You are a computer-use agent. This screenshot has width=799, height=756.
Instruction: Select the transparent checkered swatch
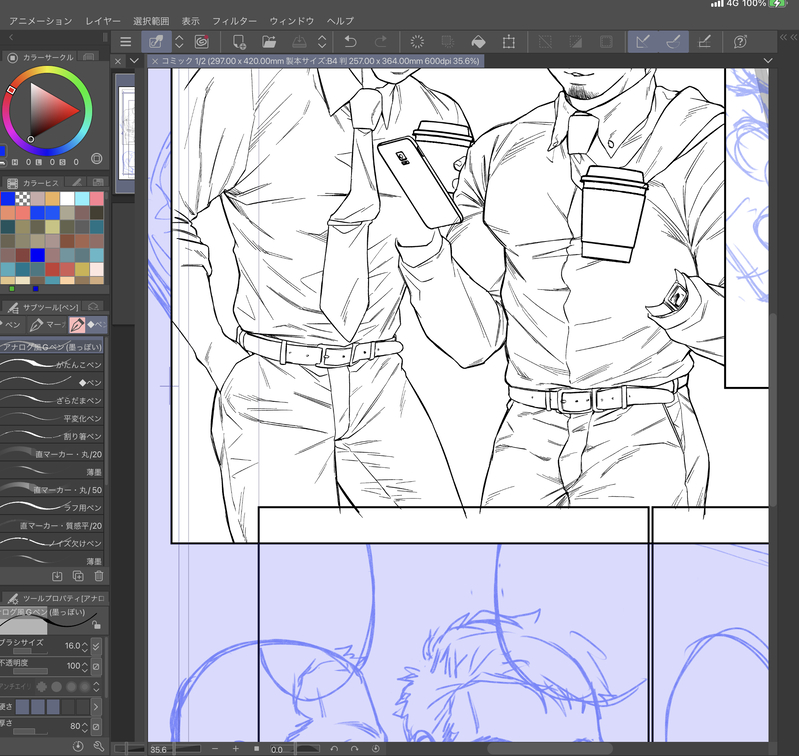click(22, 198)
